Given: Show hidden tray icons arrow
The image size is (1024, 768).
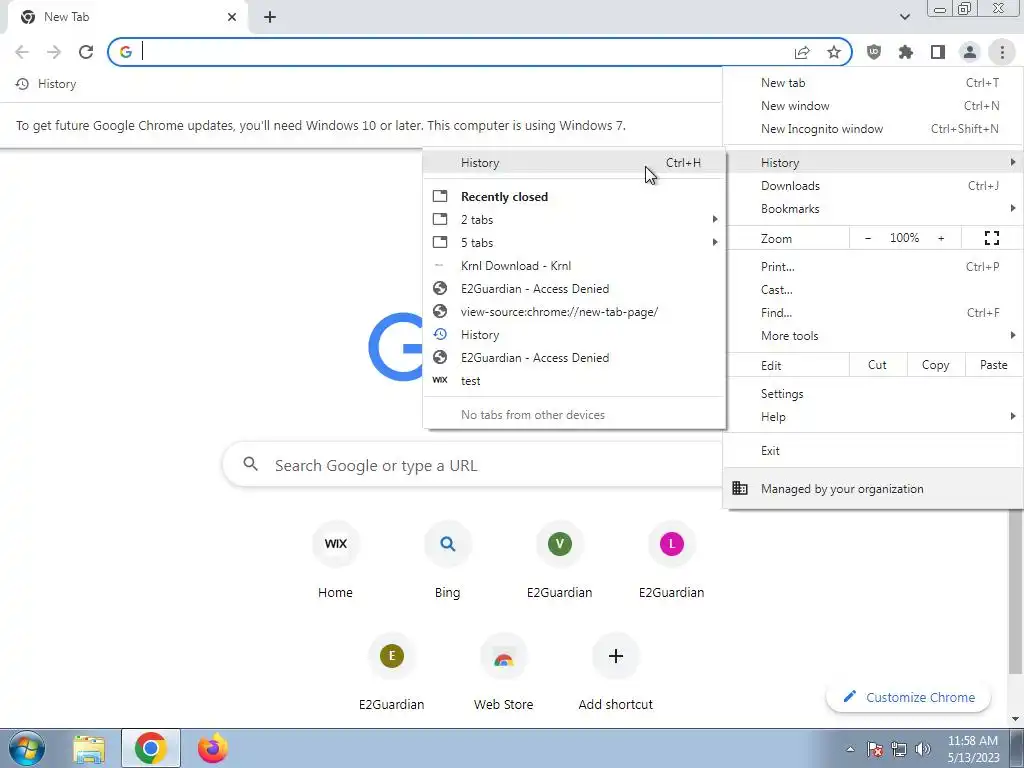Looking at the screenshot, I should click(x=850, y=749).
